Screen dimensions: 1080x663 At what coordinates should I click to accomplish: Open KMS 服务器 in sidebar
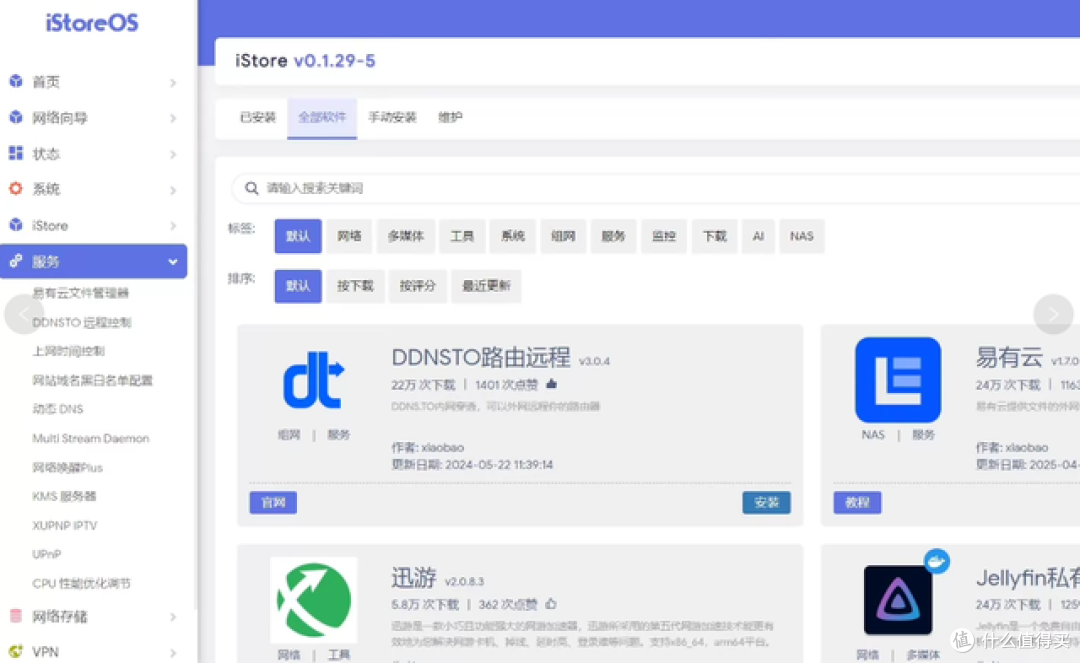64,496
